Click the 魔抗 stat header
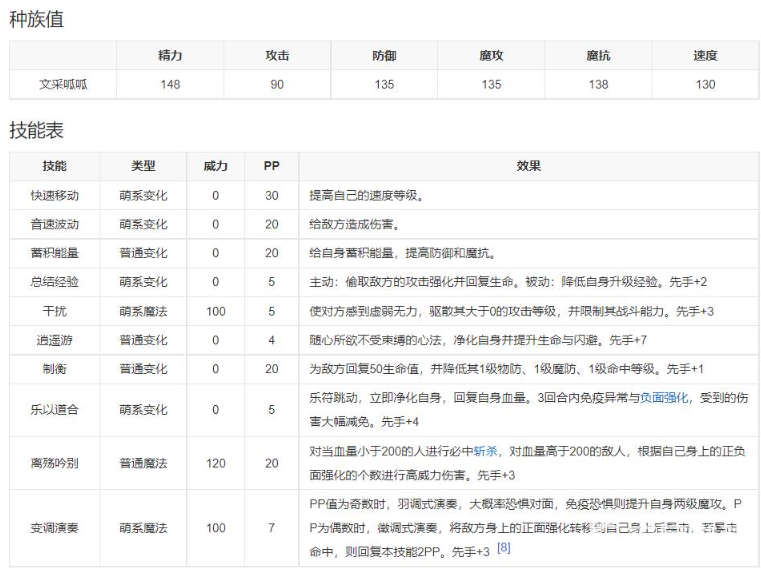761x569 pixels. pos(598,56)
